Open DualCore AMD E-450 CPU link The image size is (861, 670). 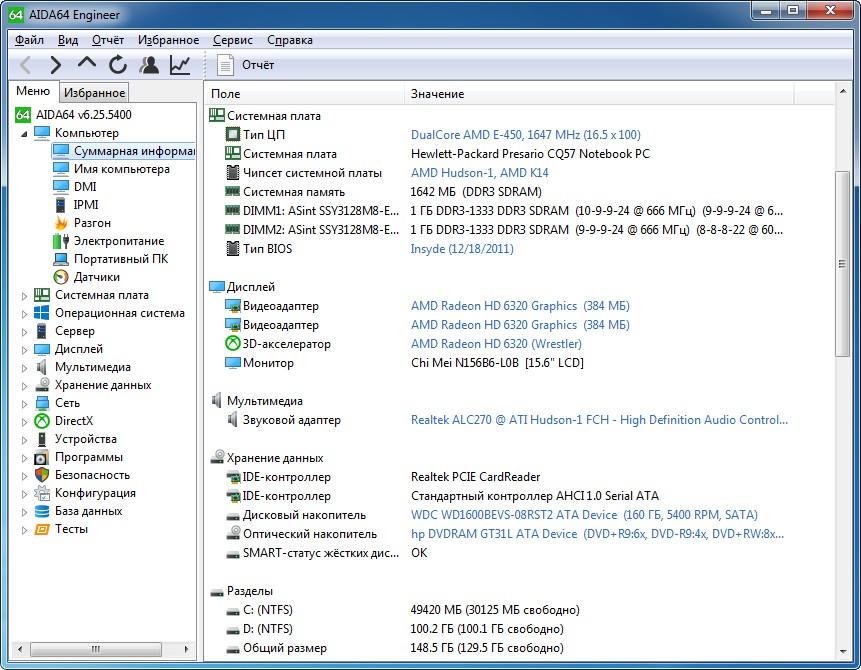[x=525, y=135]
